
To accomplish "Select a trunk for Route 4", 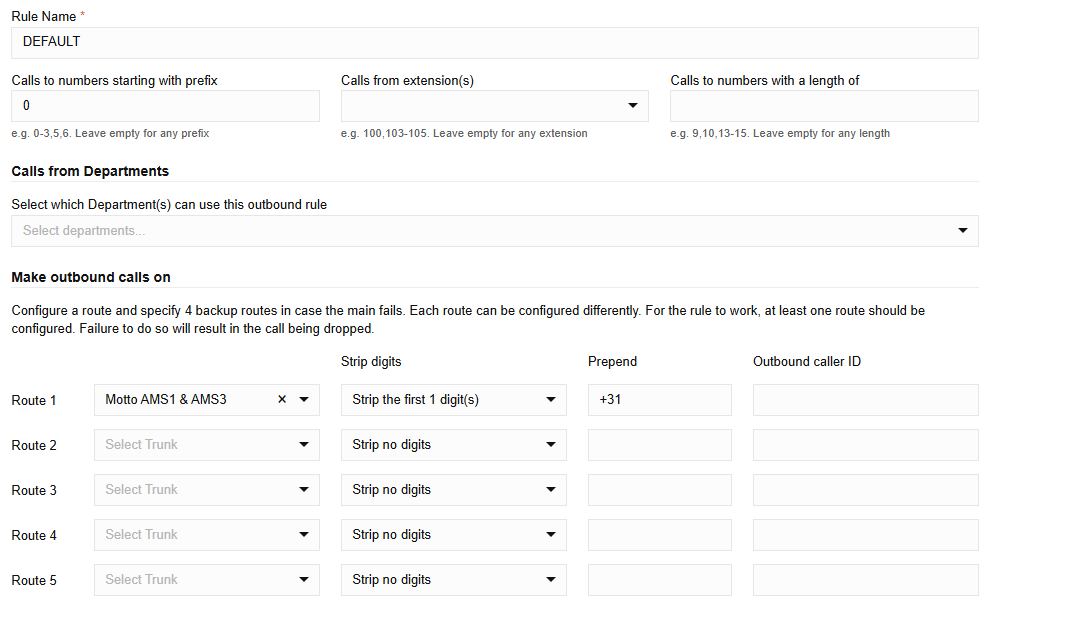I will tap(206, 535).
